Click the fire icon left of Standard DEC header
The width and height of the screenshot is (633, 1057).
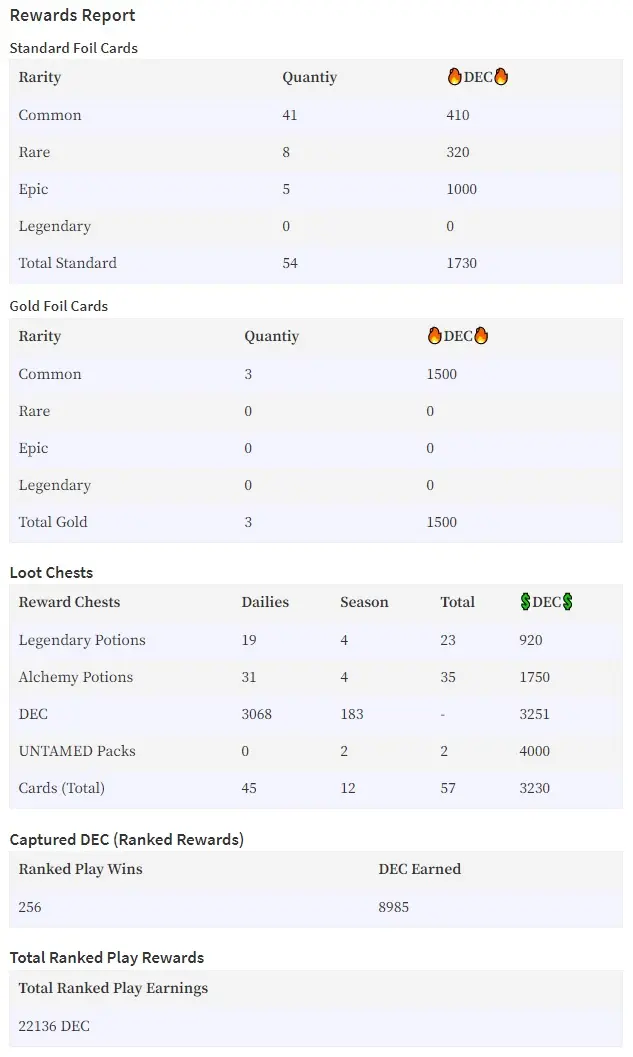pos(455,77)
